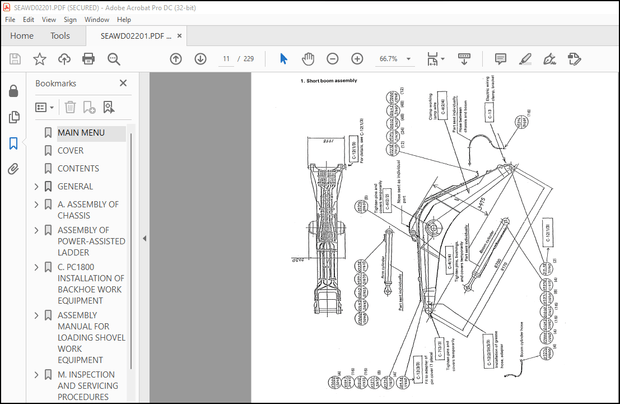The width and height of the screenshot is (620, 404).
Task: Expand the GENERAL bookmark
Action: coord(36,187)
